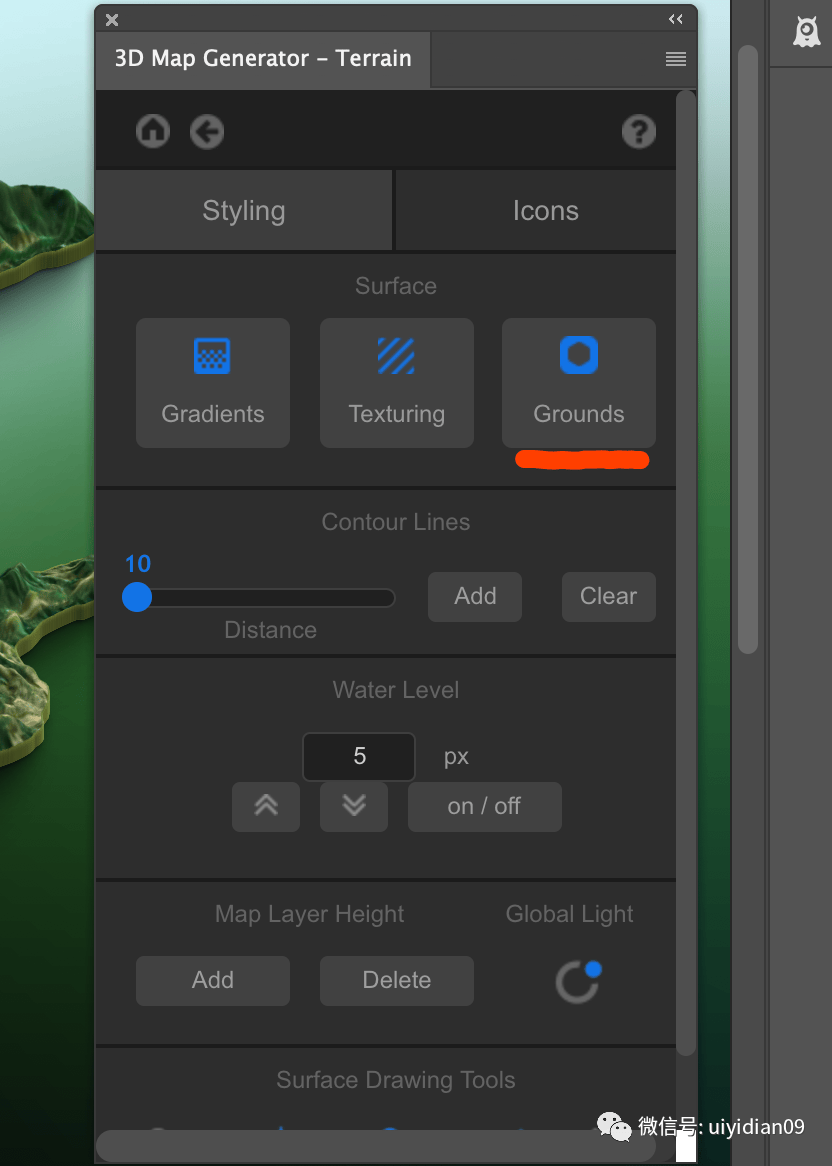Click the panel horizontal scrollbar
This screenshot has height=1166, width=832.
point(375,1146)
